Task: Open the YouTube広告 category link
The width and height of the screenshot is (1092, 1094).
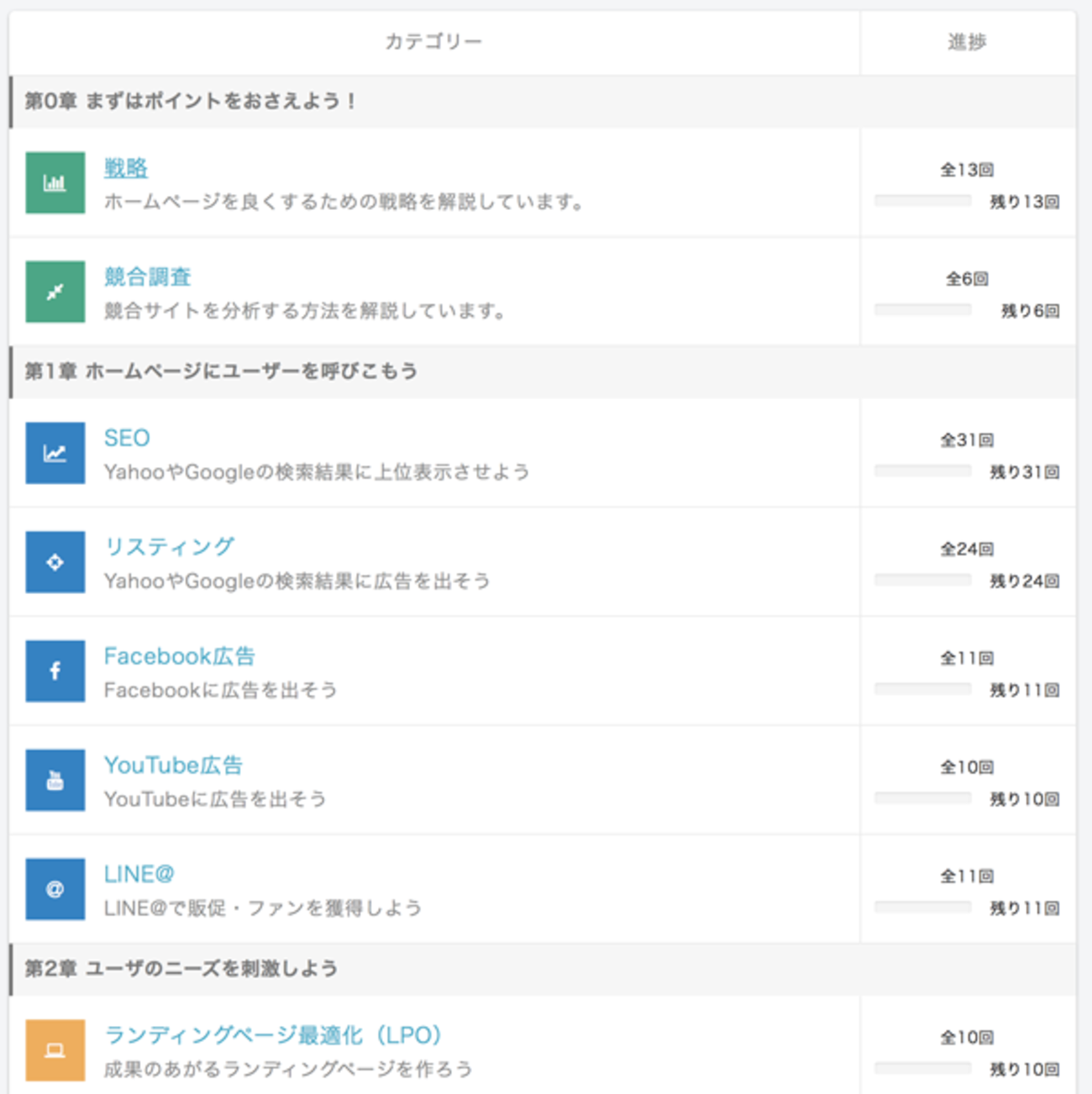Action: click(173, 765)
